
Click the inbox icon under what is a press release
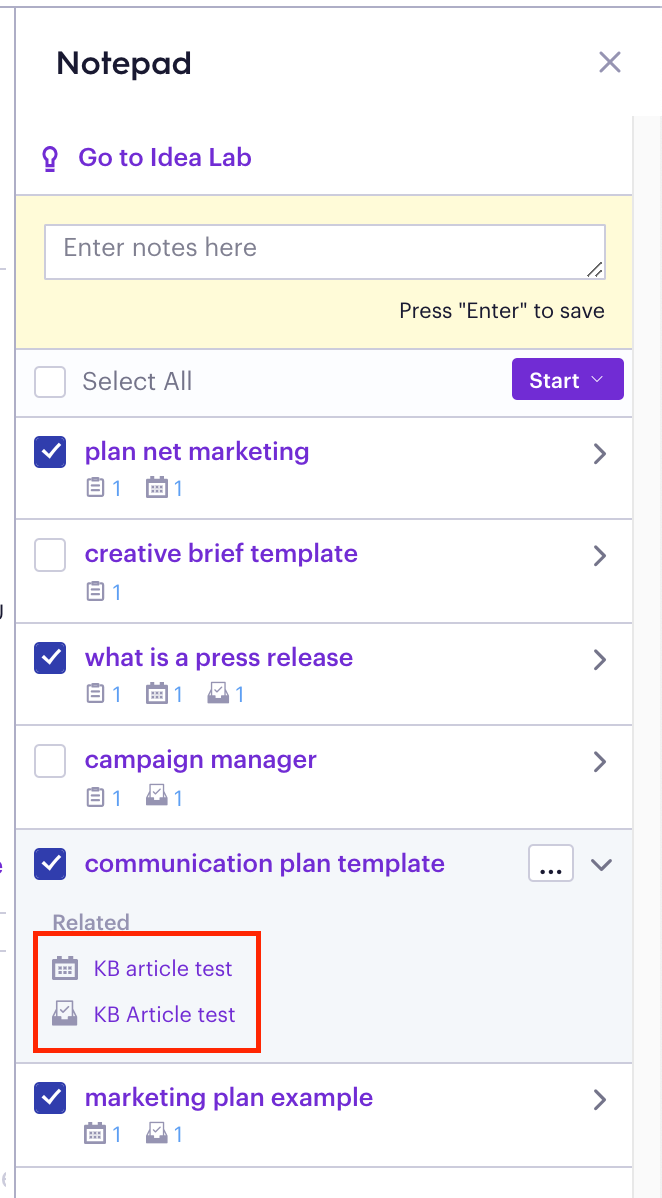(219, 694)
